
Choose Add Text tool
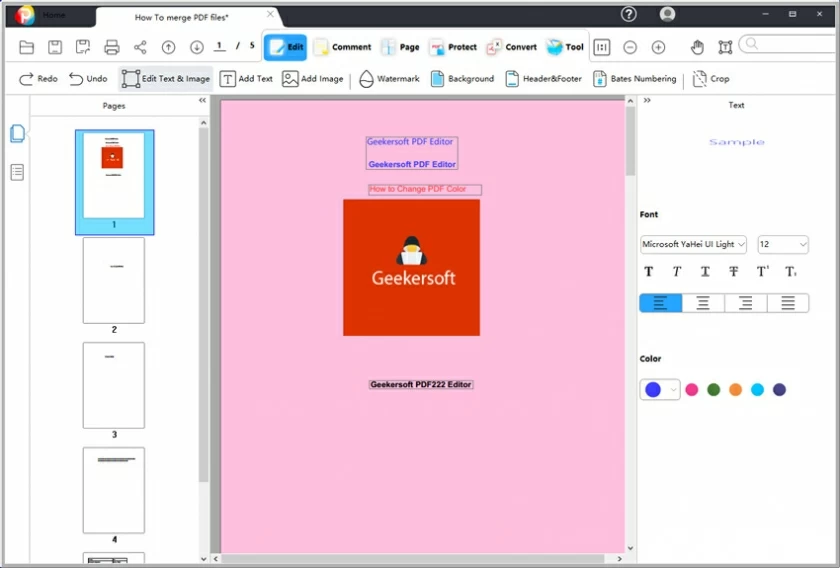(x=246, y=79)
